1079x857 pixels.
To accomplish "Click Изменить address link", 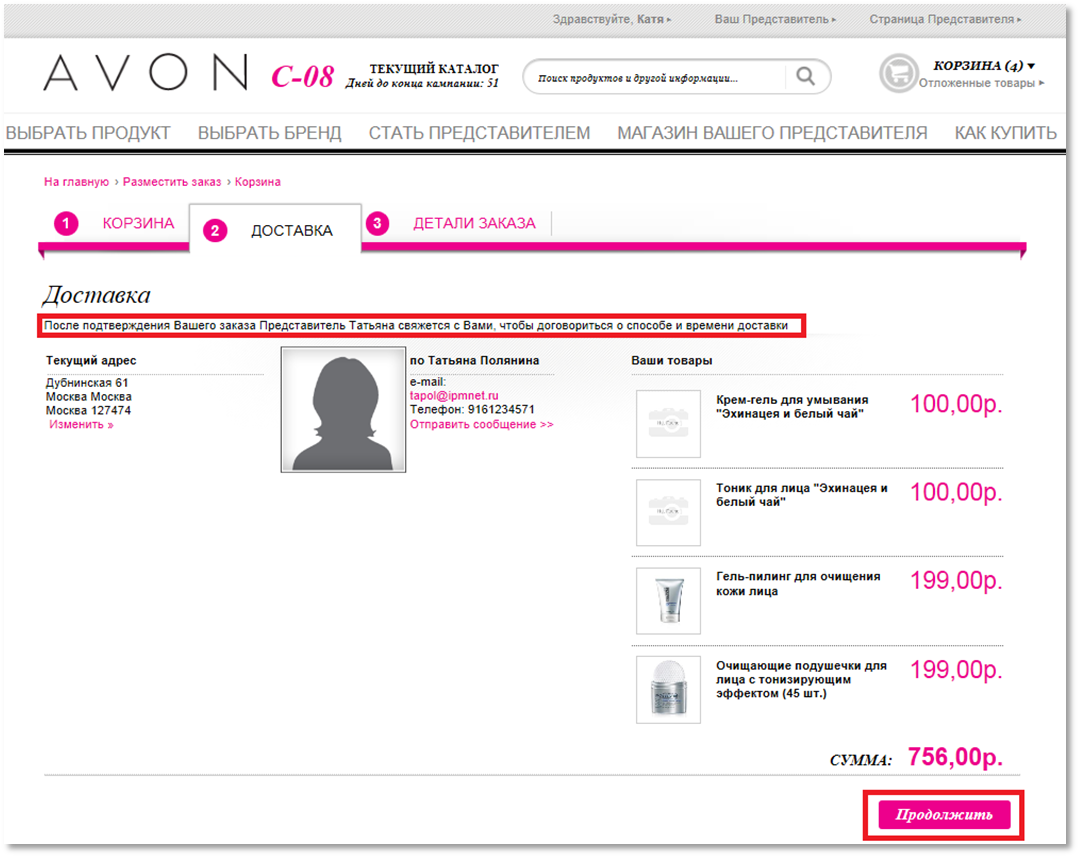I will pyautogui.click(x=81, y=425).
